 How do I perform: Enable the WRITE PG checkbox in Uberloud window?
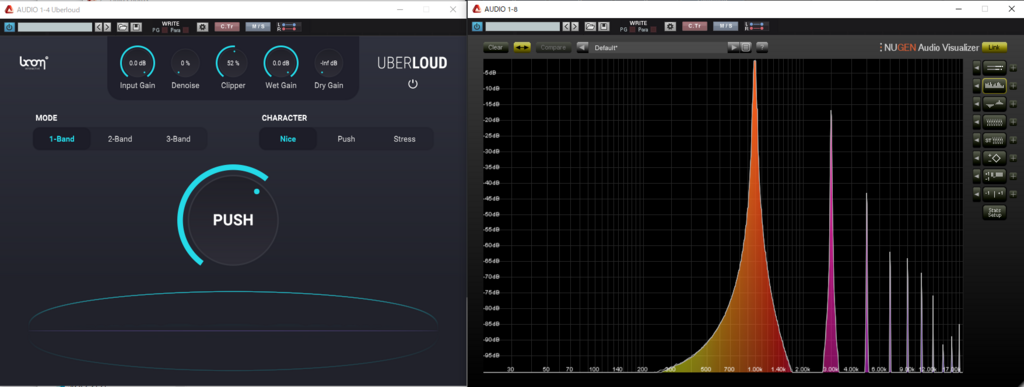(165, 30)
